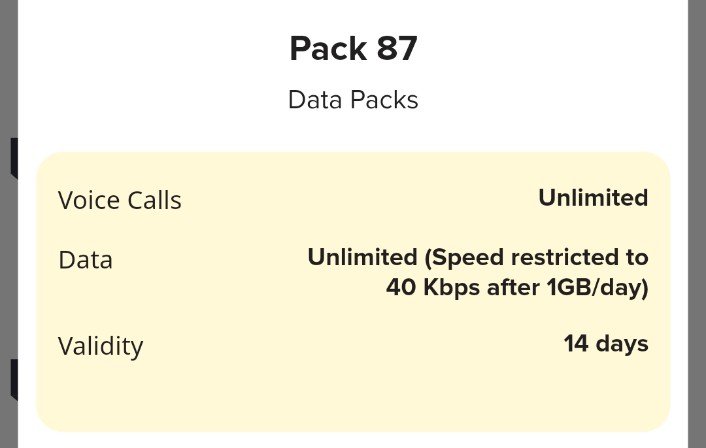Click the lower dark element on left edge
Image resolution: width=706 pixels, height=448 pixels.
(14, 380)
